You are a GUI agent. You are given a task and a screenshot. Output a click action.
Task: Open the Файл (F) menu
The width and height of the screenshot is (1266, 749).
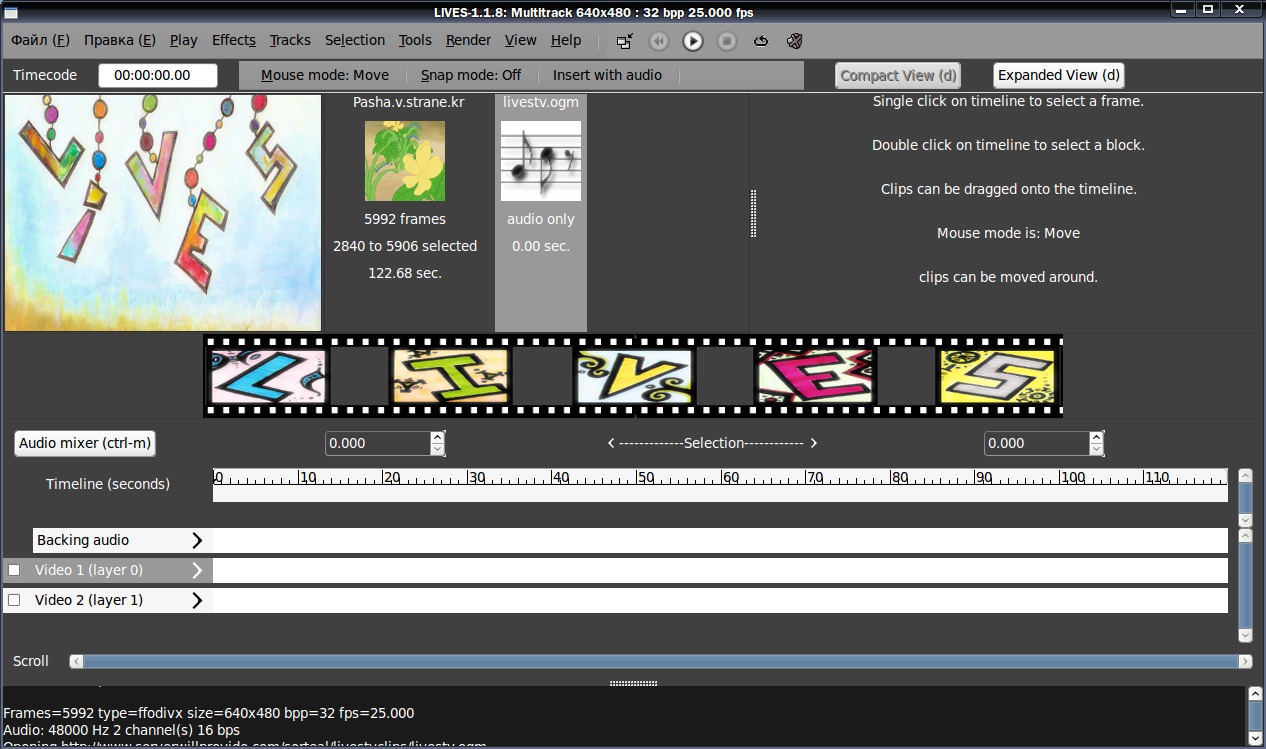point(41,40)
